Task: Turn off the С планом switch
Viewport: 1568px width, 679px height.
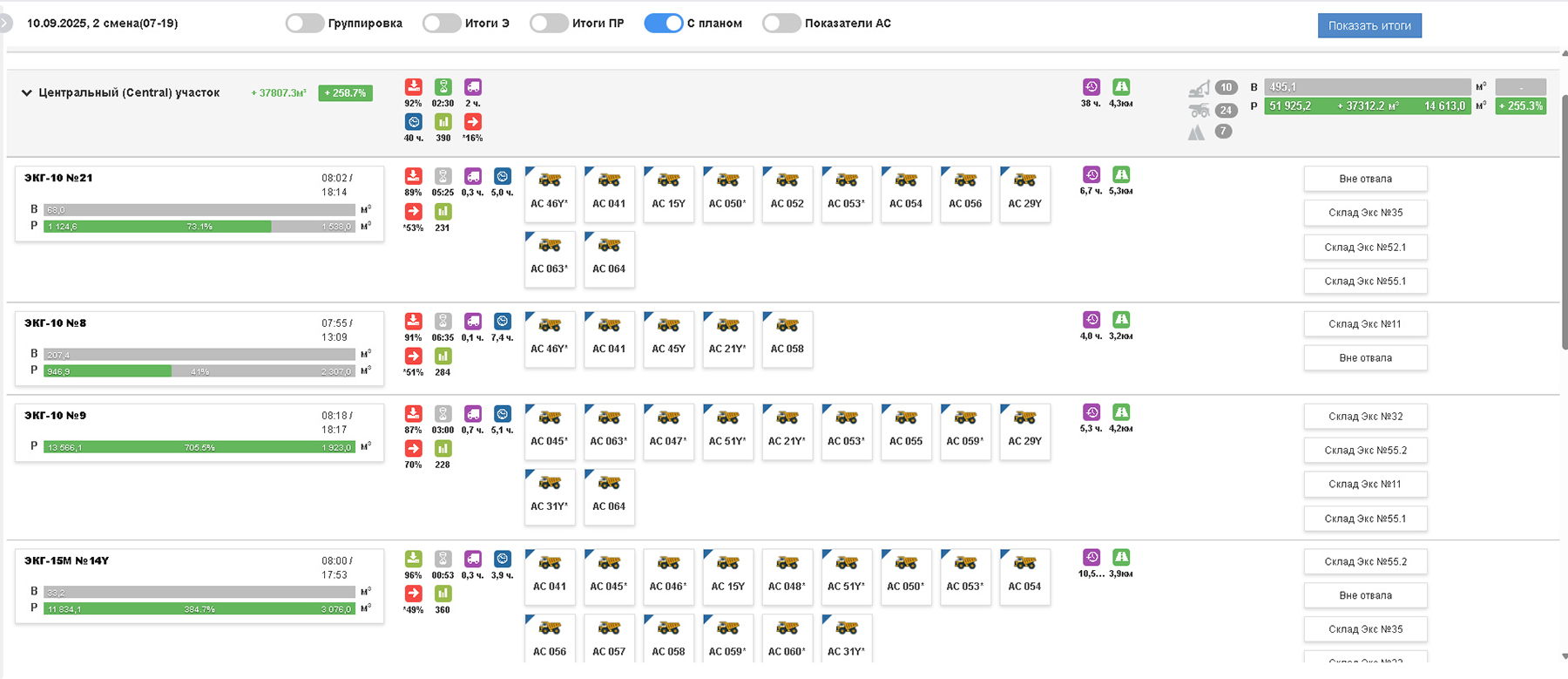Action: [663, 24]
